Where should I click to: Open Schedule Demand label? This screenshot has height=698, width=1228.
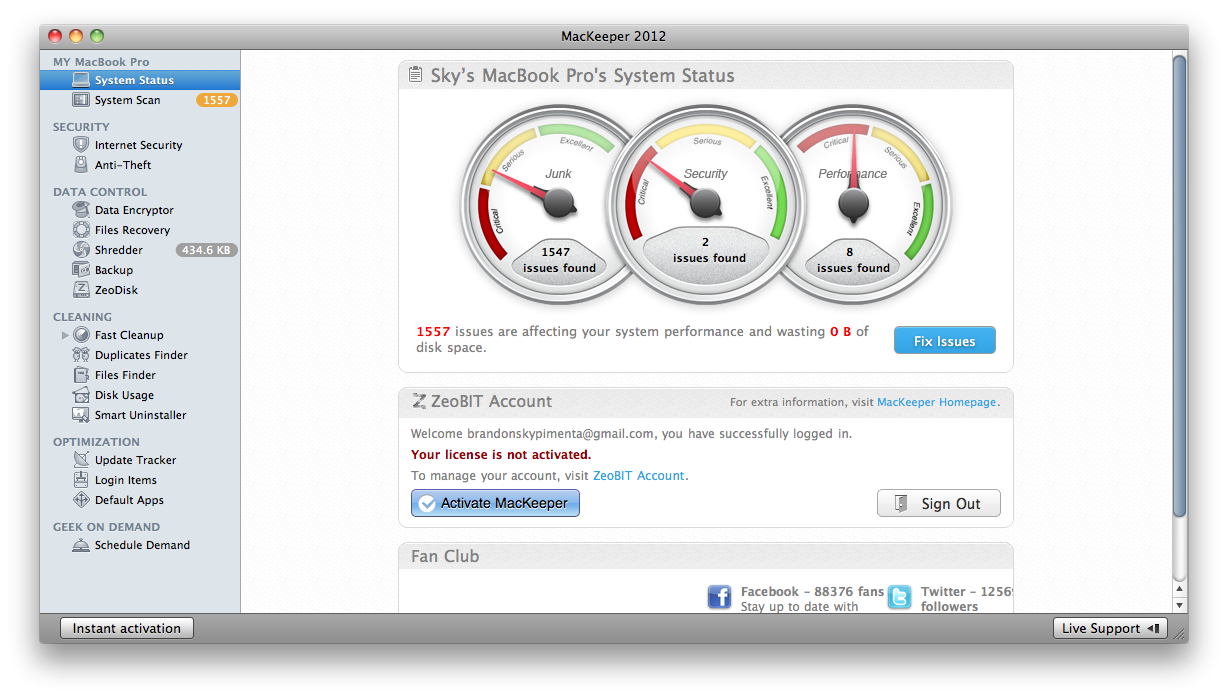pyautogui.click(x=142, y=545)
